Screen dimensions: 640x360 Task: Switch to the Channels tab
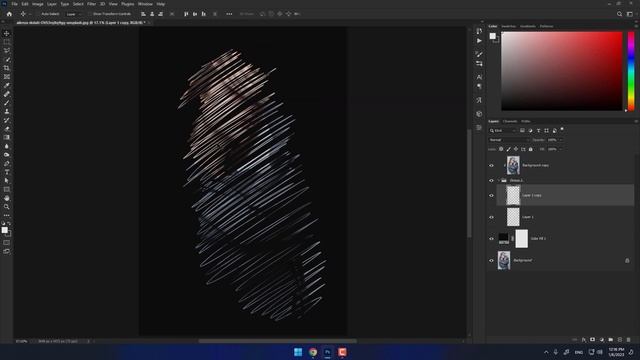click(x=510, y=121)
